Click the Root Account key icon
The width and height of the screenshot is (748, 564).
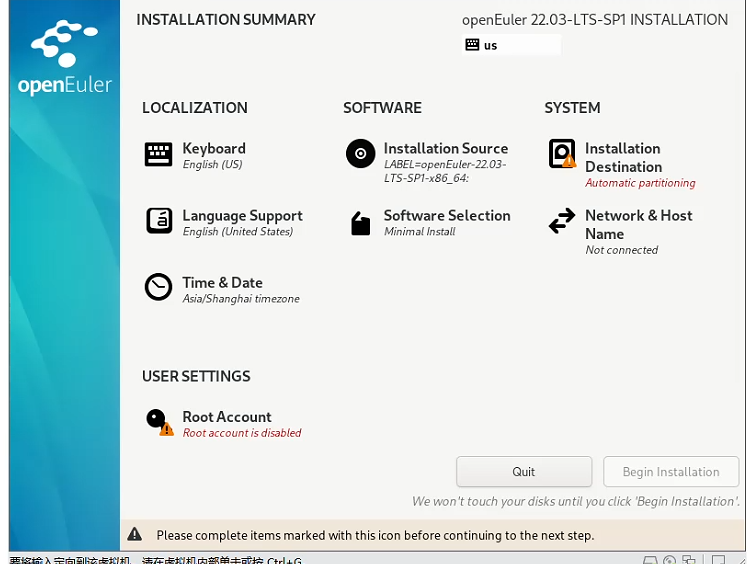(160, 422)
